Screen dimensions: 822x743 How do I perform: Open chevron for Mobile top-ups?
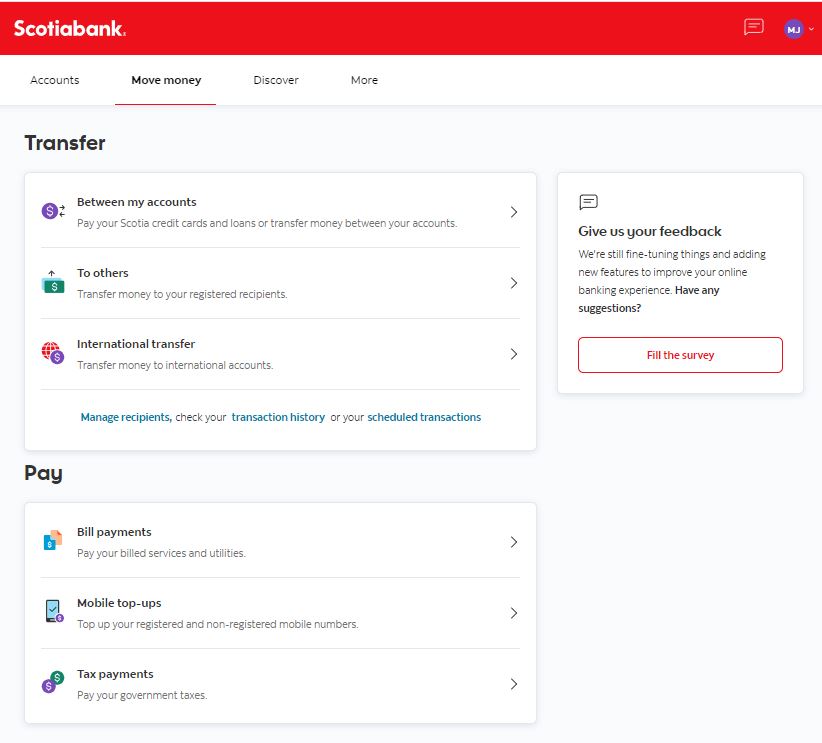514,613
